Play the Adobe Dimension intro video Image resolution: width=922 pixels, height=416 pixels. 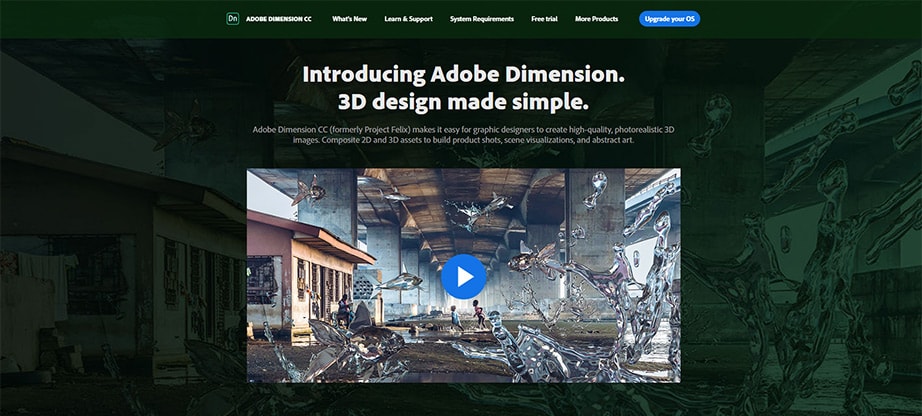click(464, 277)
